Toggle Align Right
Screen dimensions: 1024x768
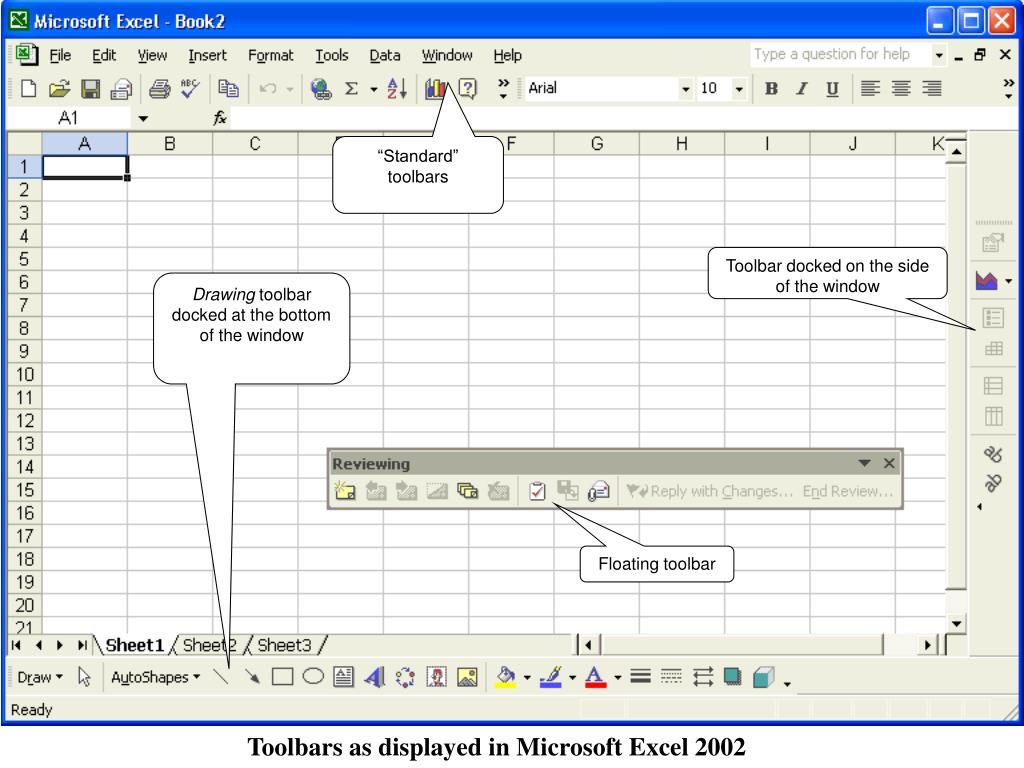[x=932, y=88]
